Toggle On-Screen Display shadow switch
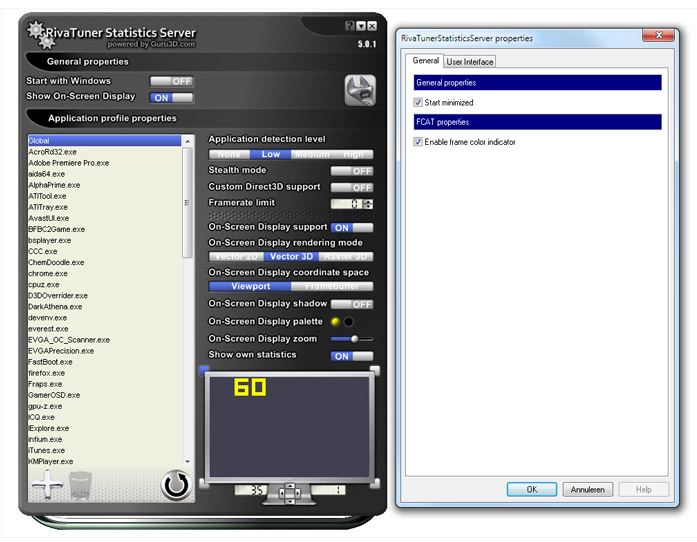697x542 pixels. pyautogui.click(x=352, y=304)
